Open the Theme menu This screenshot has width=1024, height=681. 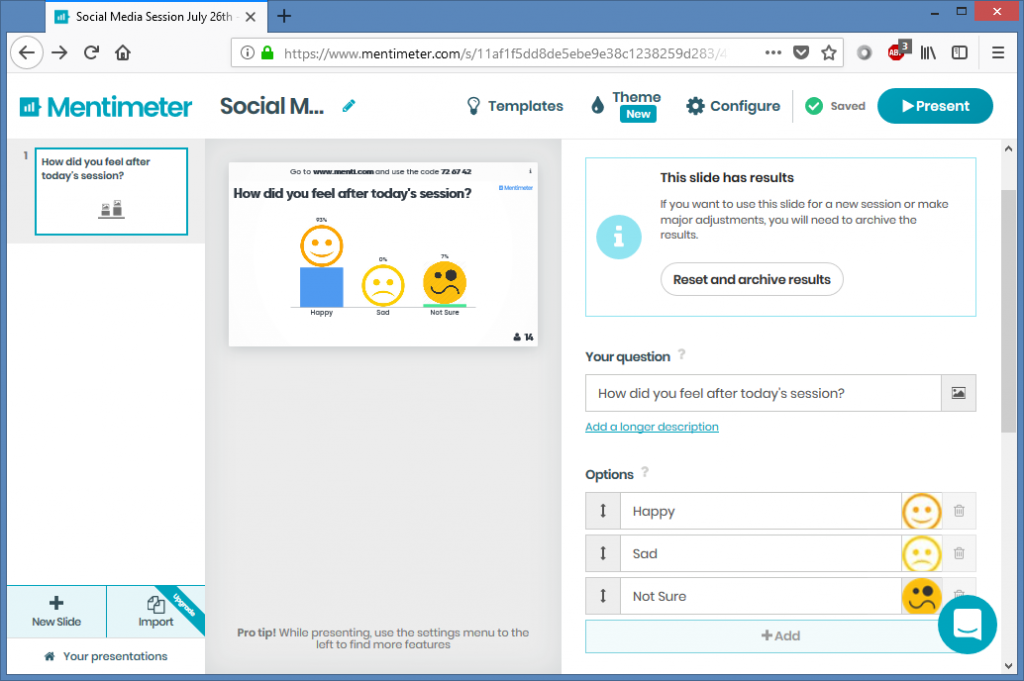pos(626,106)
